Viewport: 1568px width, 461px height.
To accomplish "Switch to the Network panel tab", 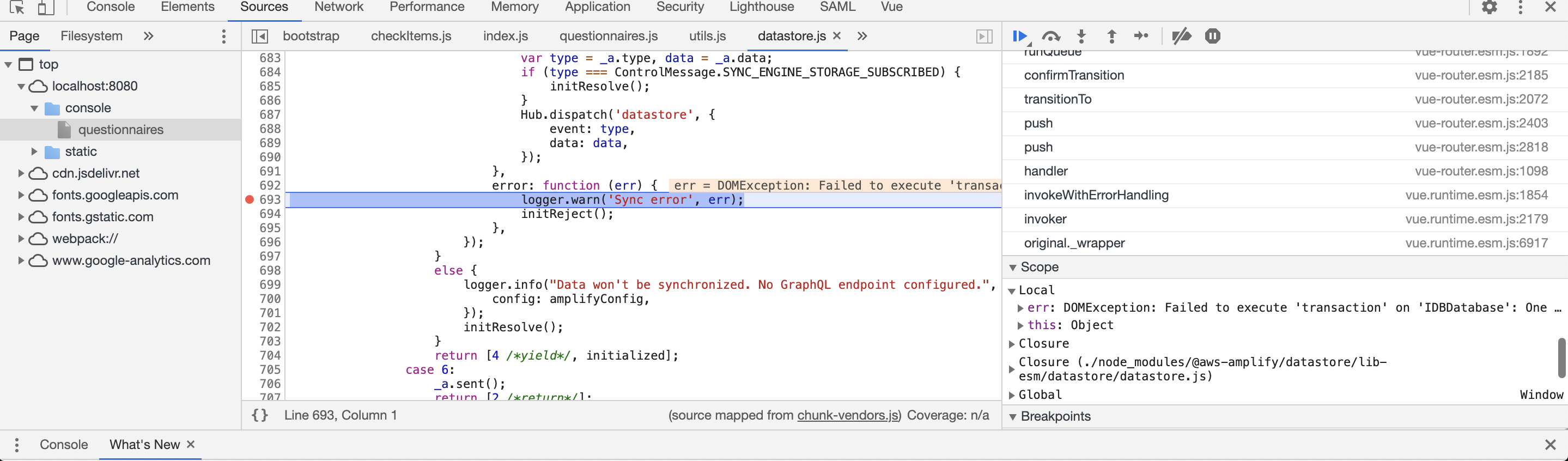I will coord(338,7).
